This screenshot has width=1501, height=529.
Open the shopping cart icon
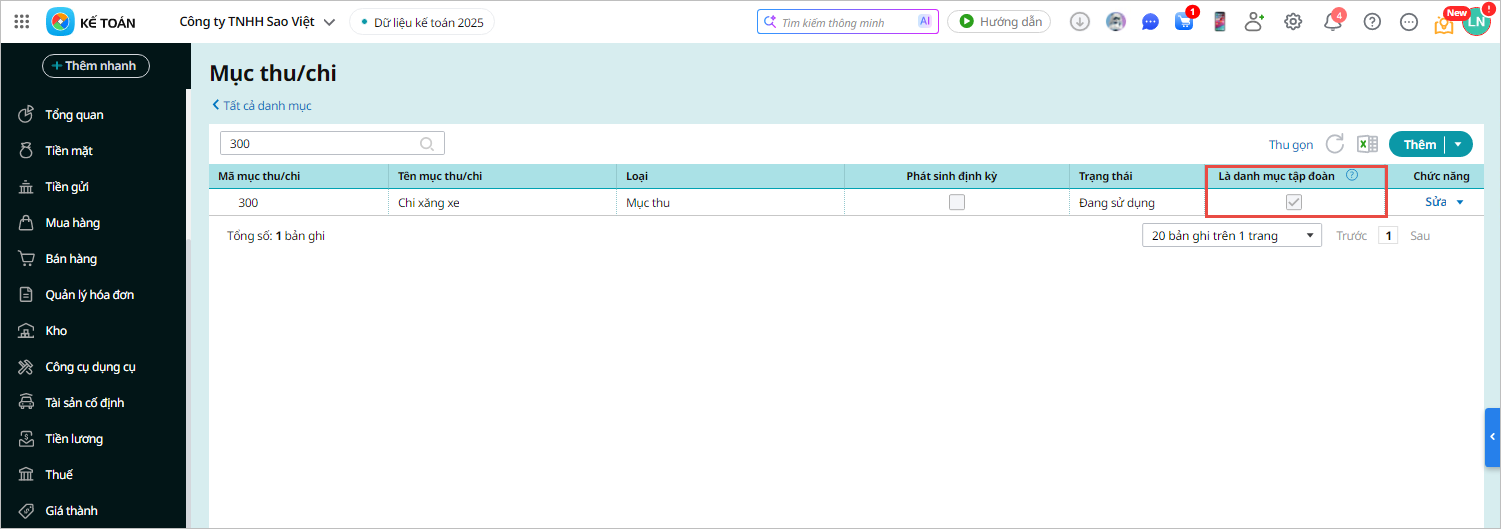[x=1184, y=22]
